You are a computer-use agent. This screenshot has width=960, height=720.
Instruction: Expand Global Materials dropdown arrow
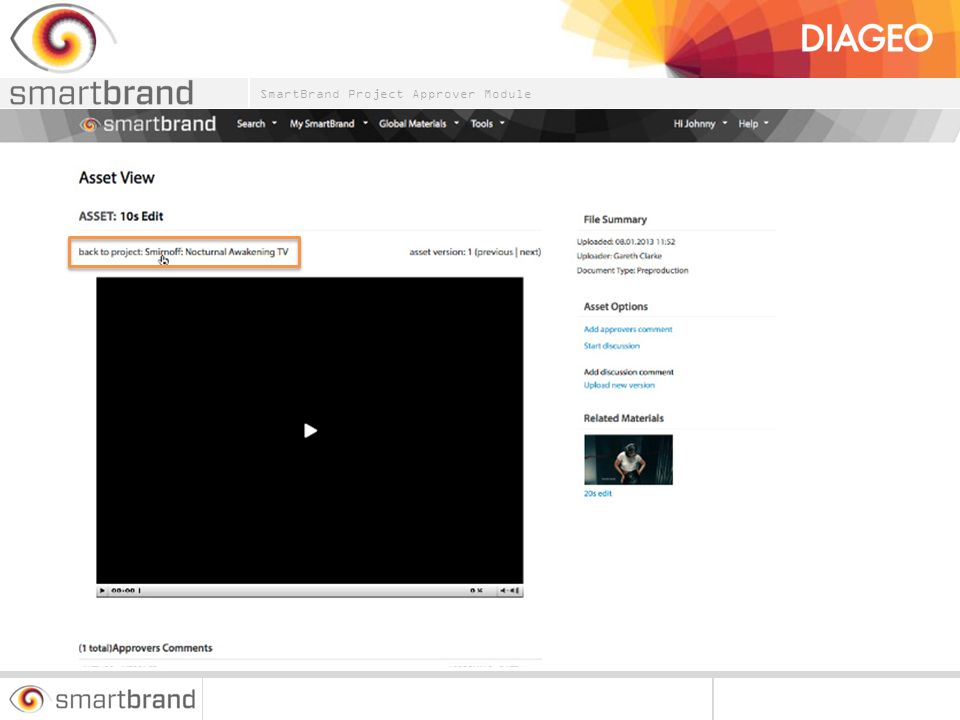[x=456, y=123]
